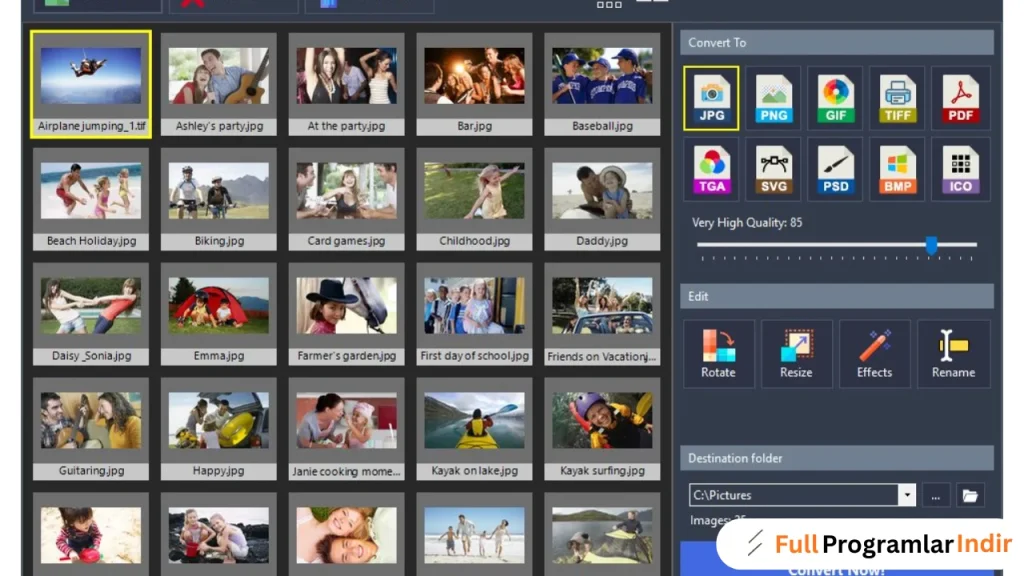This screenshot has width=1024, height=576.
Task: Open the Effects edit tool
Action: tap(874, 354)
